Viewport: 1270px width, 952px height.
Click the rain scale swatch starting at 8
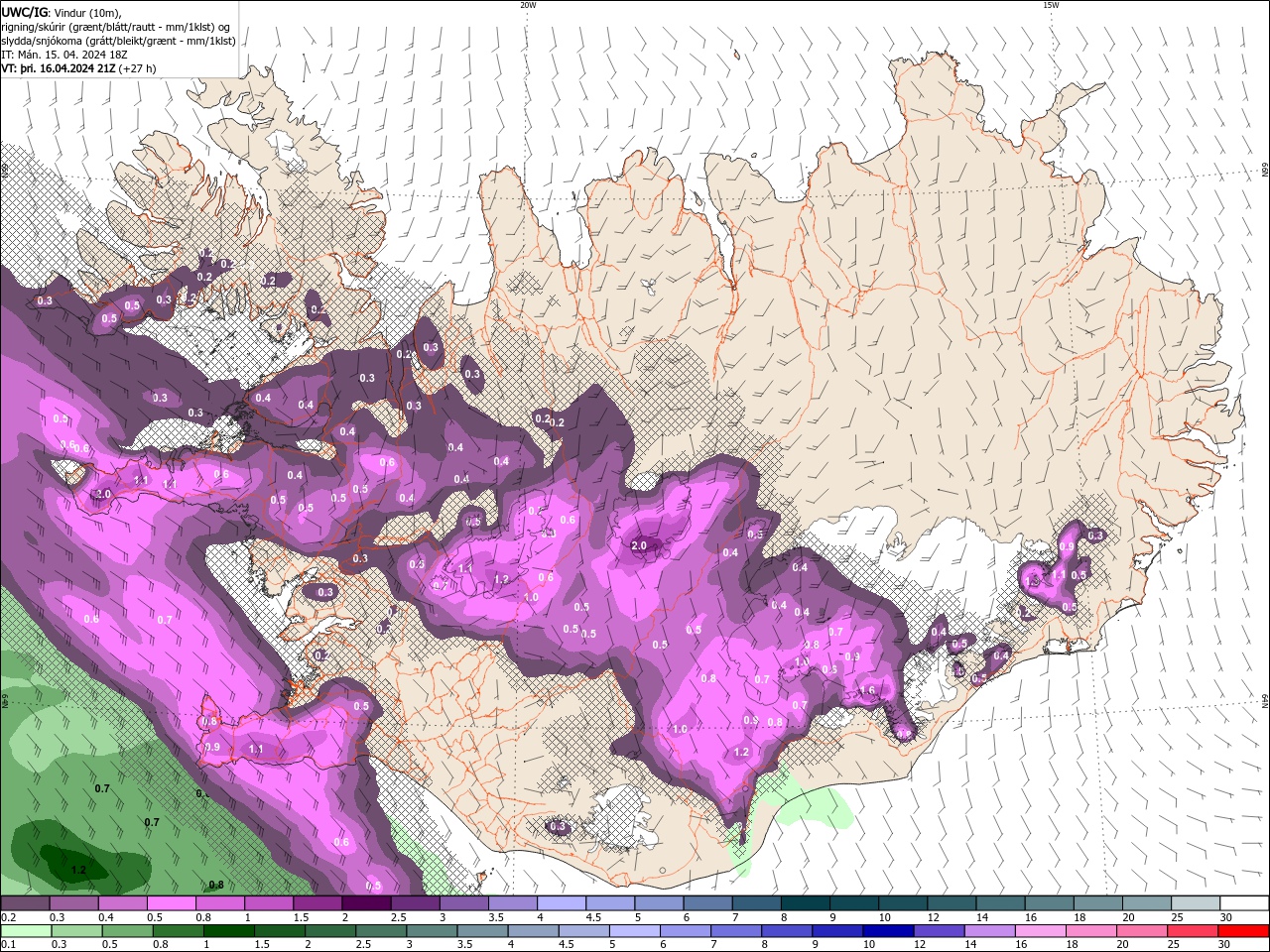tap(787, 931)
